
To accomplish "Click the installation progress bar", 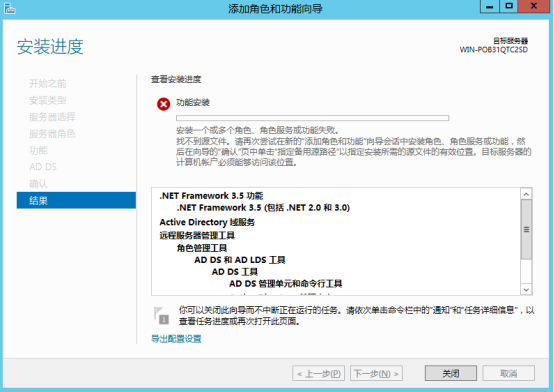I will click(312, 118).
